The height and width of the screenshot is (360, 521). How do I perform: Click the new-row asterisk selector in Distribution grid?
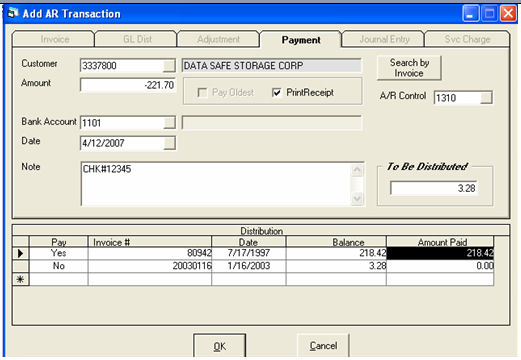20,279
